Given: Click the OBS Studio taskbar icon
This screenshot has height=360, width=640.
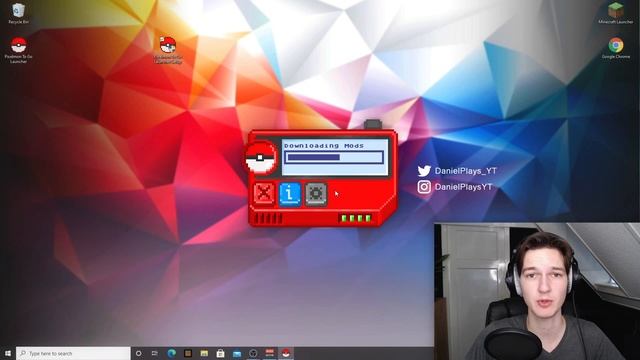Looking at the screenshot, I should 253,353.
